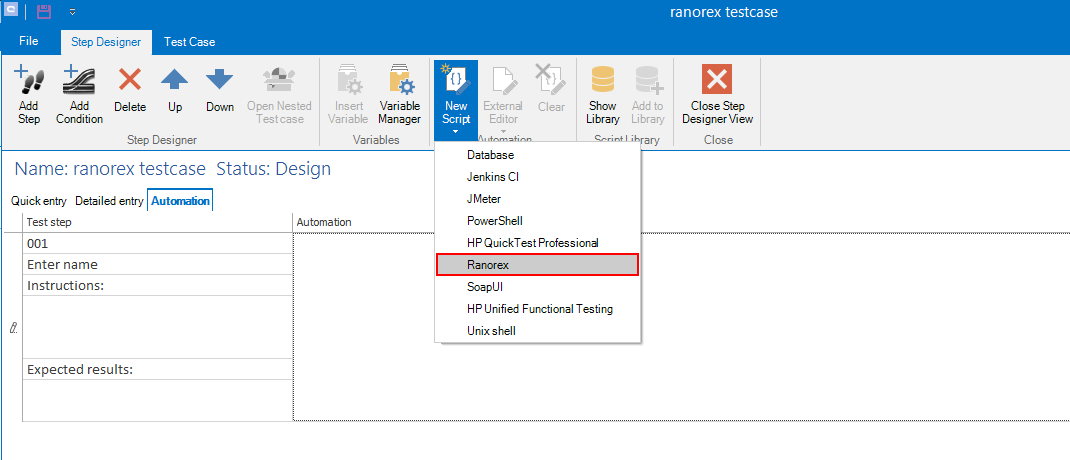Open the File menu
The width and height of the screenshot is (1070, 460).
29,42
